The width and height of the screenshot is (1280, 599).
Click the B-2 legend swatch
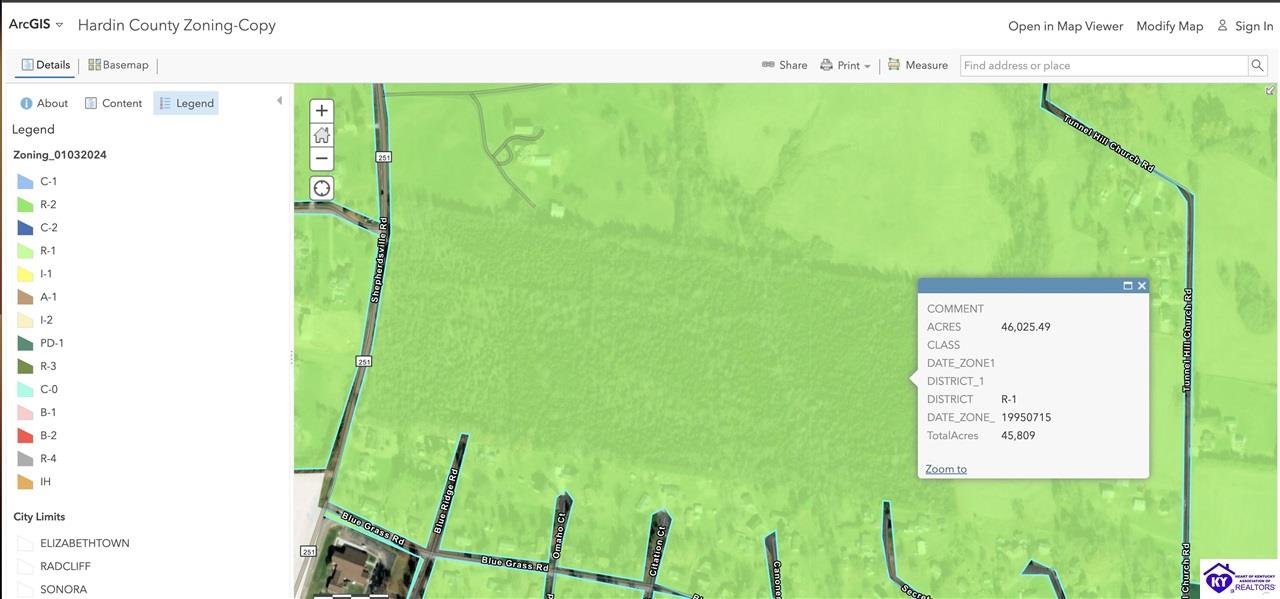(26, 435)
